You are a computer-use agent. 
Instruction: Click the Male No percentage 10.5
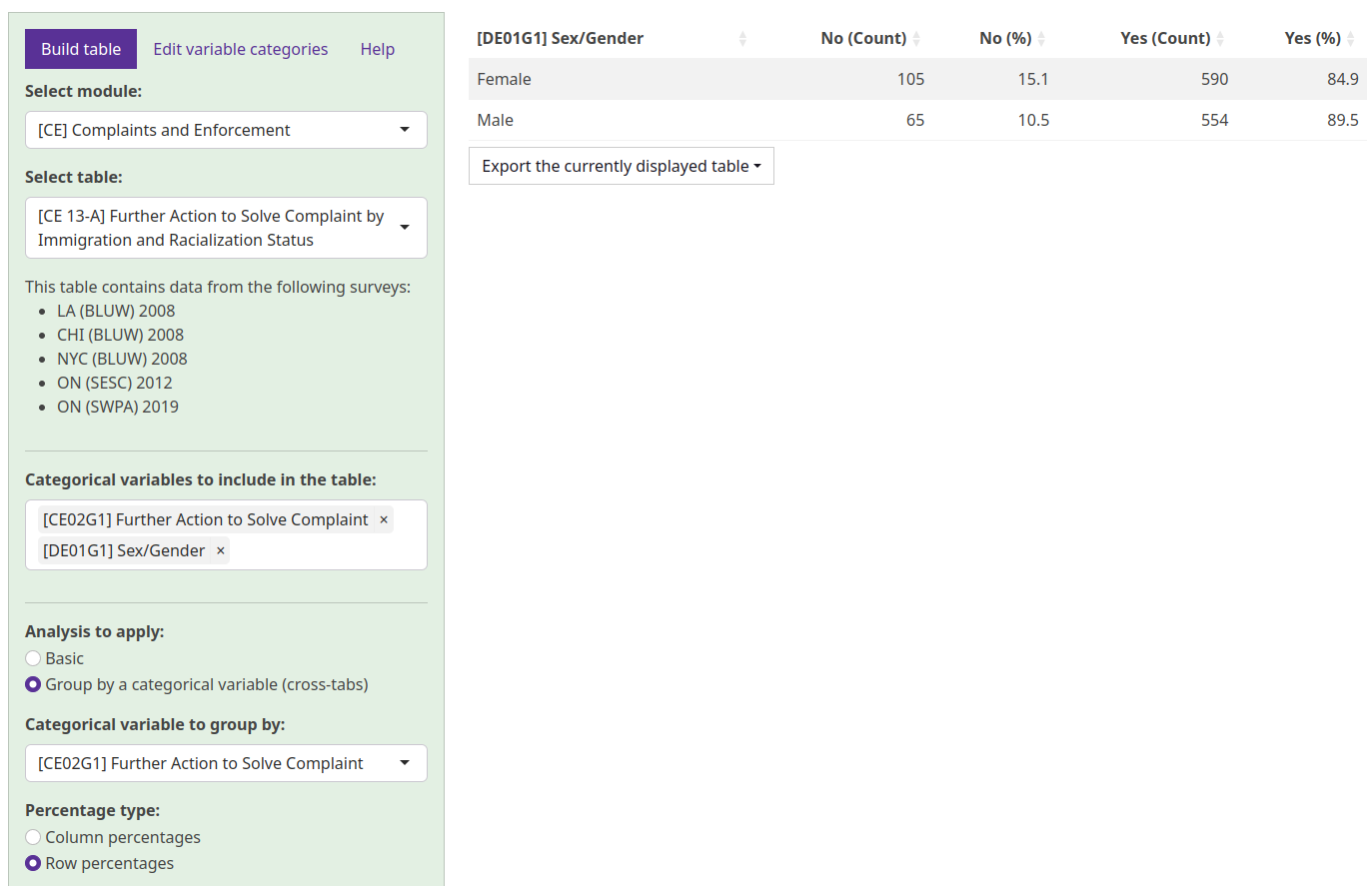coord(1033,120)
